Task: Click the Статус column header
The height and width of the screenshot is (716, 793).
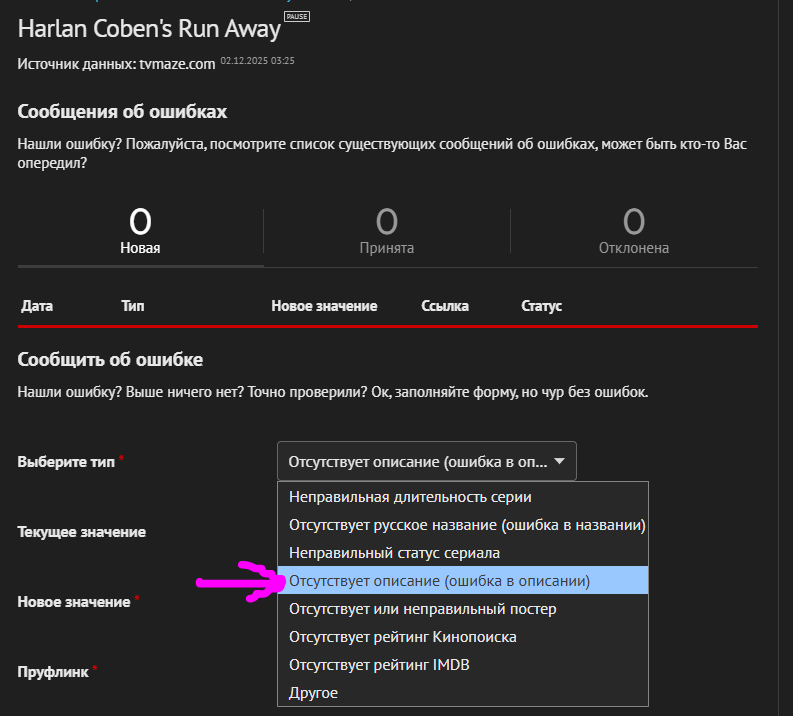Action: (x=541, y=306)
